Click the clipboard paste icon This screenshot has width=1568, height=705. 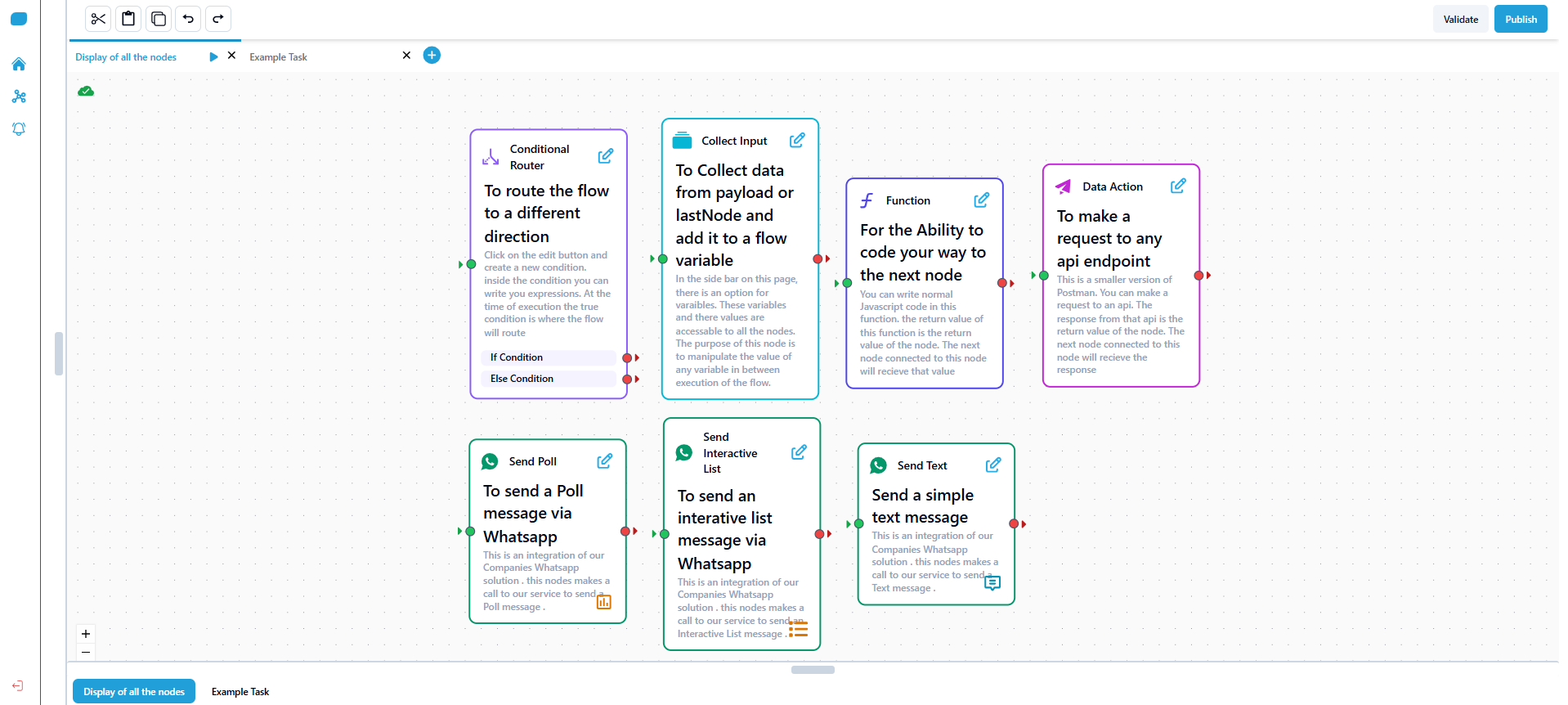128,19
